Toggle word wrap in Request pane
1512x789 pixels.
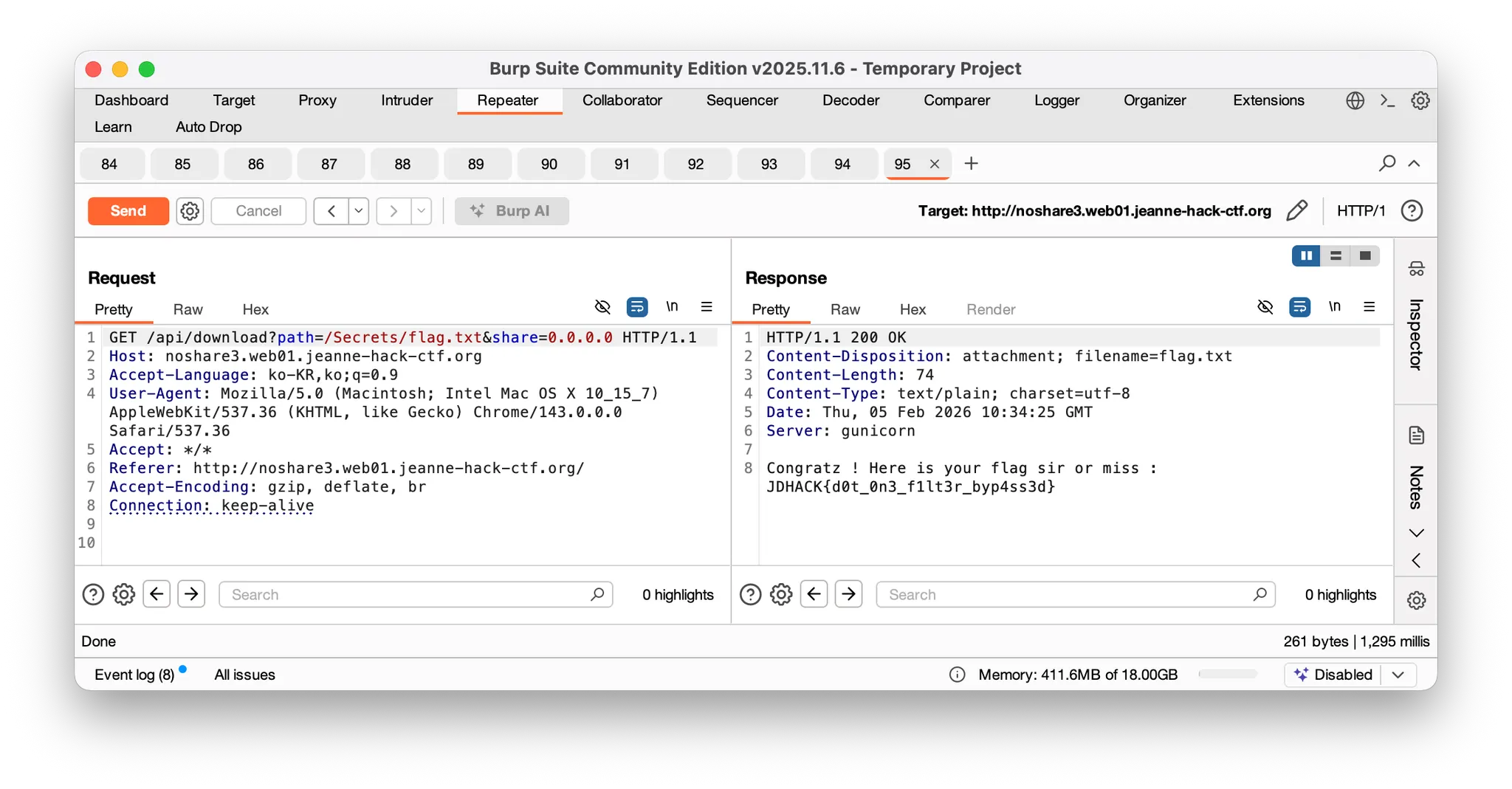637,307
